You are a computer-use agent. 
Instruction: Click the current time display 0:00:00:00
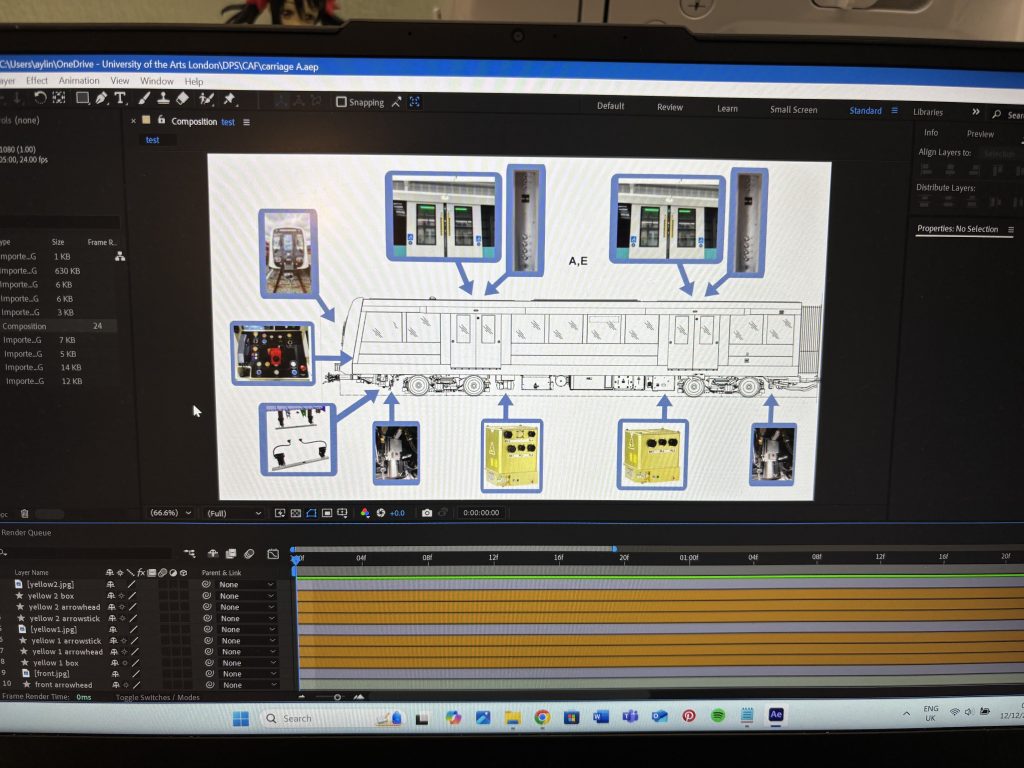(x=481, y=513)
